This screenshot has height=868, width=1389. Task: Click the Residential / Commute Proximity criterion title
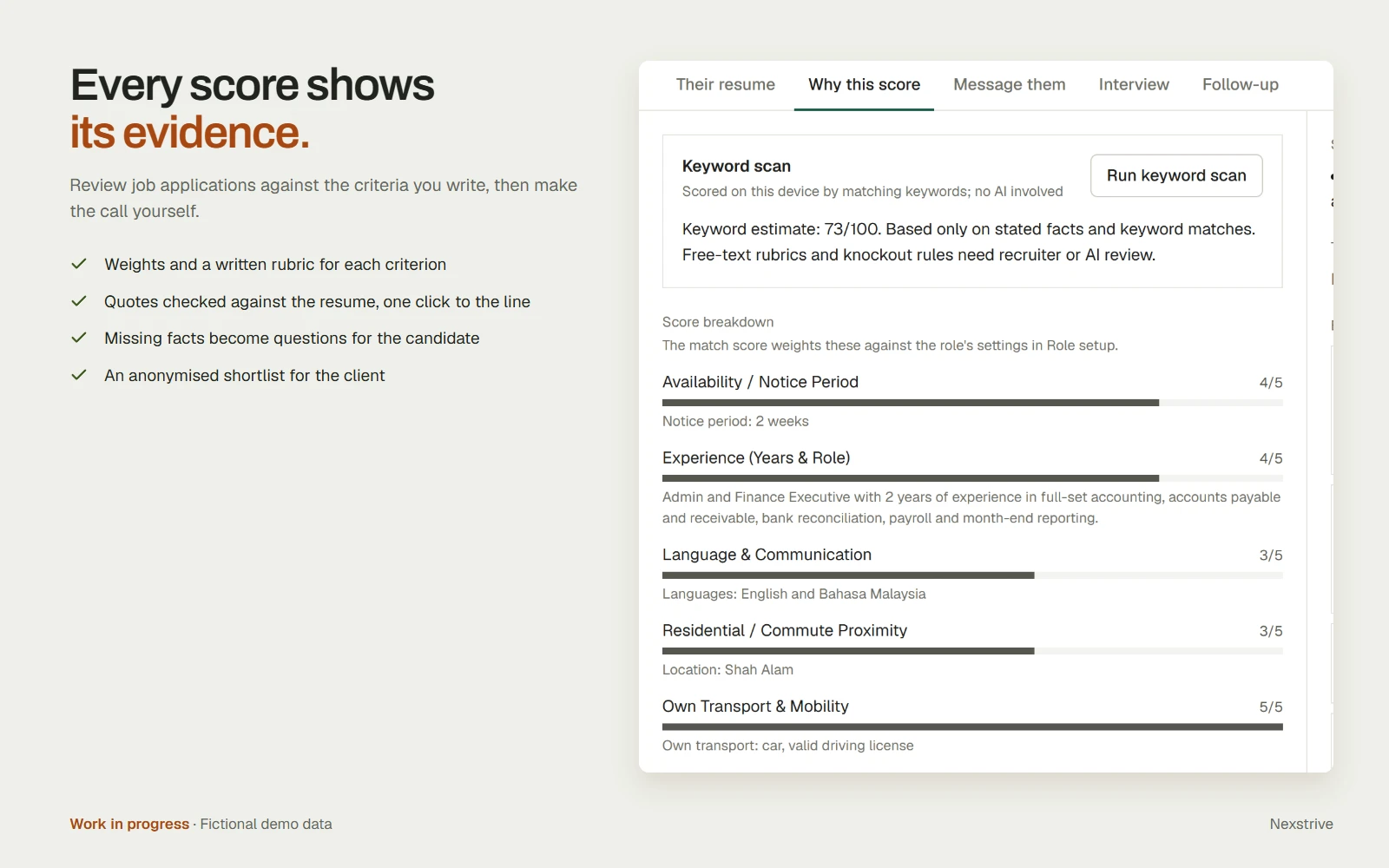point(785,630)
